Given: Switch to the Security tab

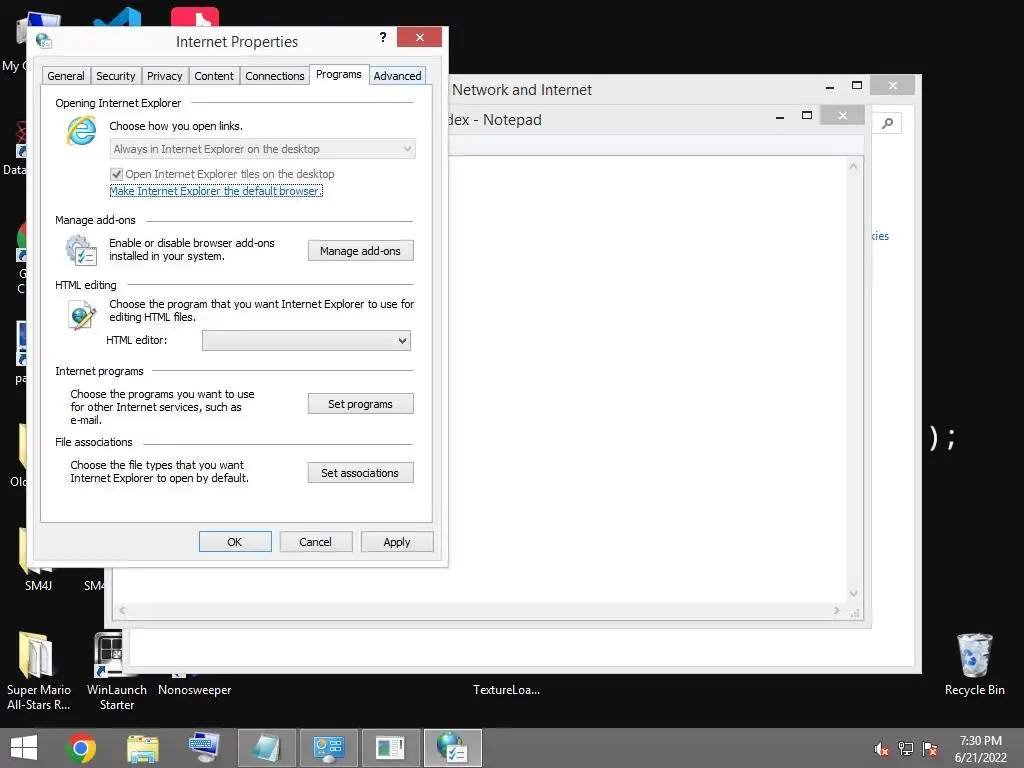Looking at the screenshot, I should [x=116, y=76].
